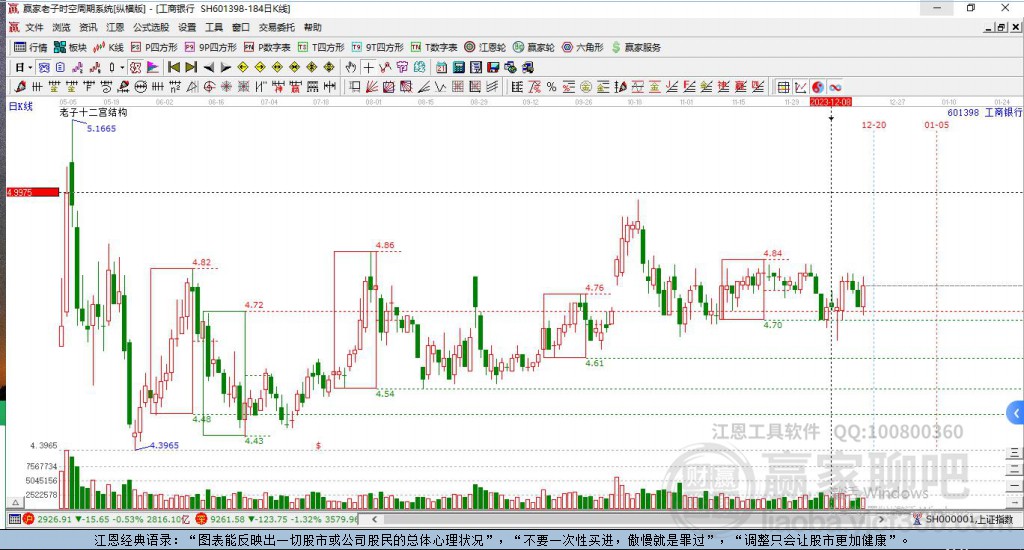The height and width of the screenshot is (550, 1024).
Task: Toggle the blue-red infinity icon
Action: (835, 87)
